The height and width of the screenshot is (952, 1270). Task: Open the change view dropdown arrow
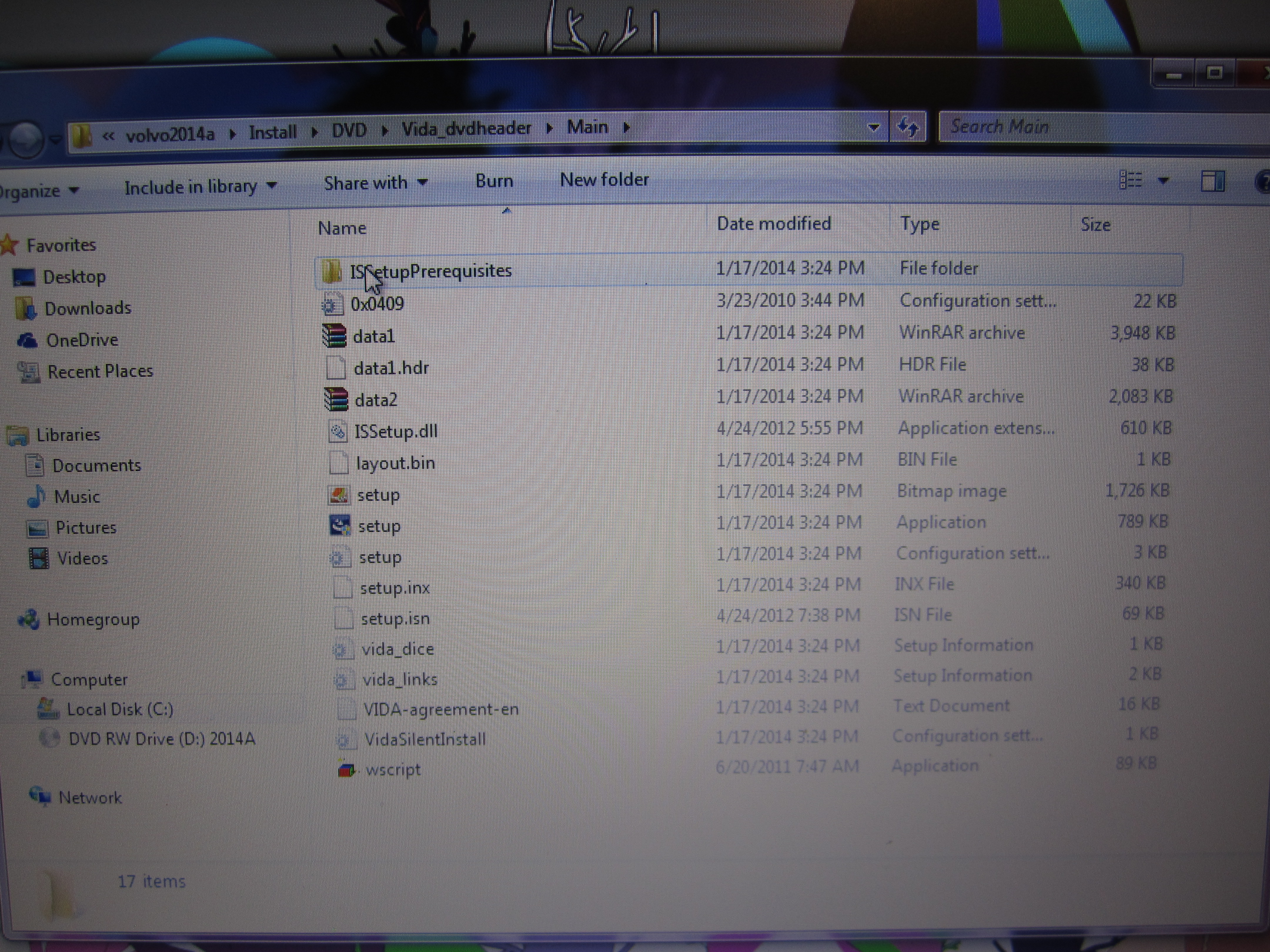click(x=1163, y=181)
